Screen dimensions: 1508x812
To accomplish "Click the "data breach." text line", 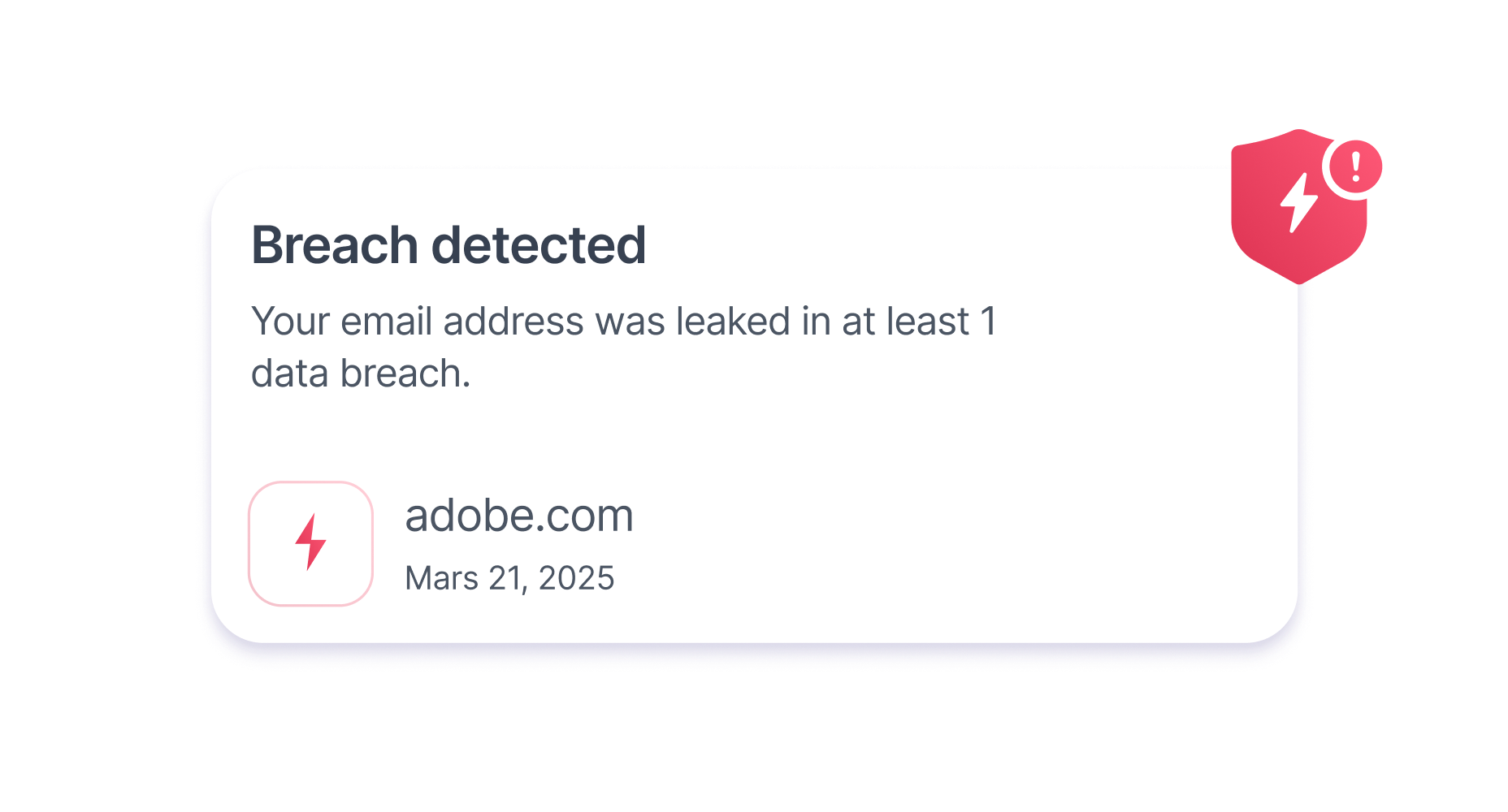I will click(361, 374).
